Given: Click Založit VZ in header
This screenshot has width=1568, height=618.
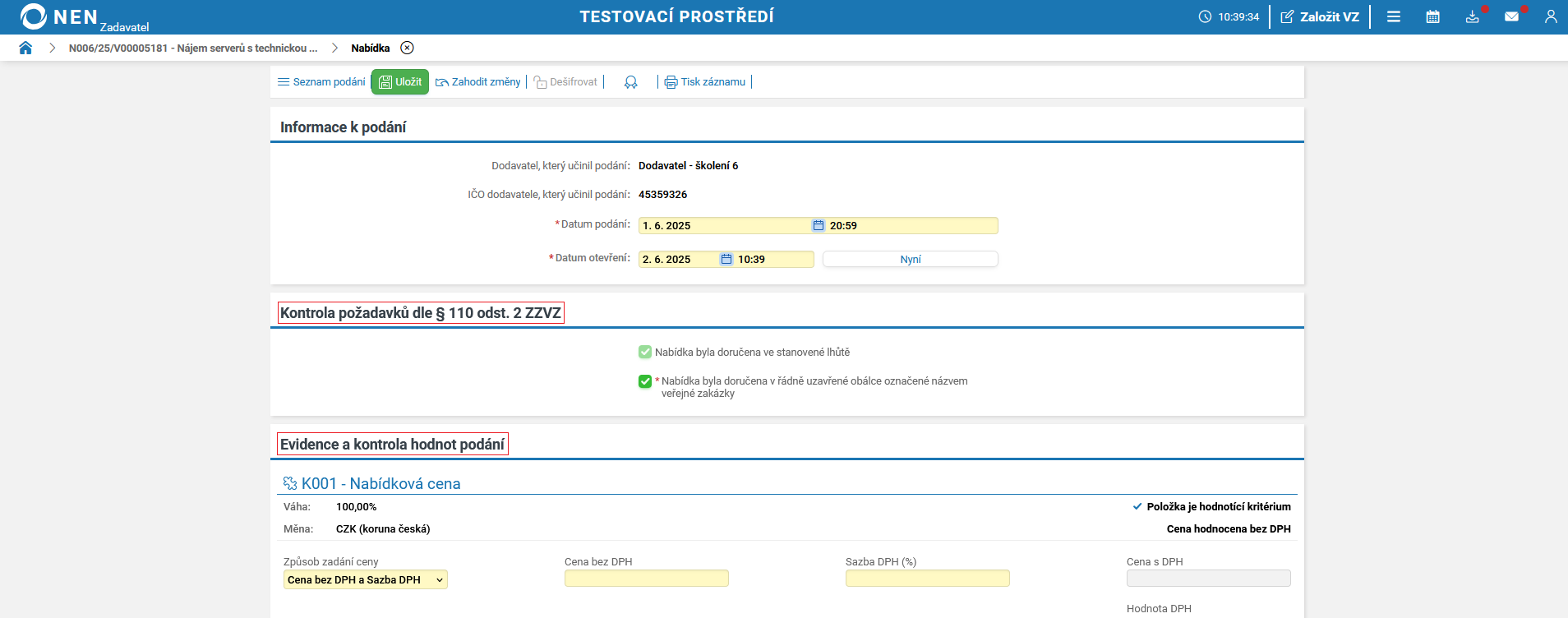Looking at the screenshot, I should [1320, 16].
